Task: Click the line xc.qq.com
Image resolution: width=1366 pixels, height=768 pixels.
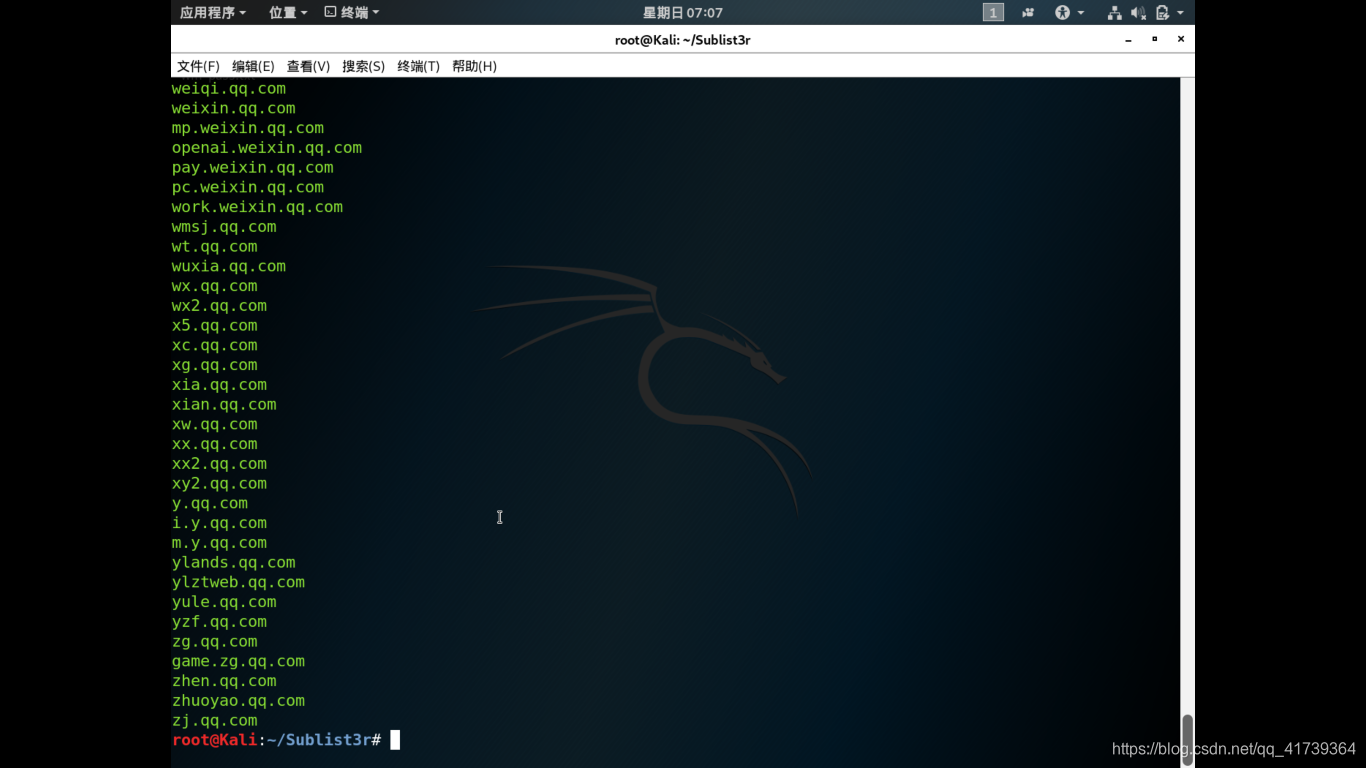Action: click(x=215, y=345)
